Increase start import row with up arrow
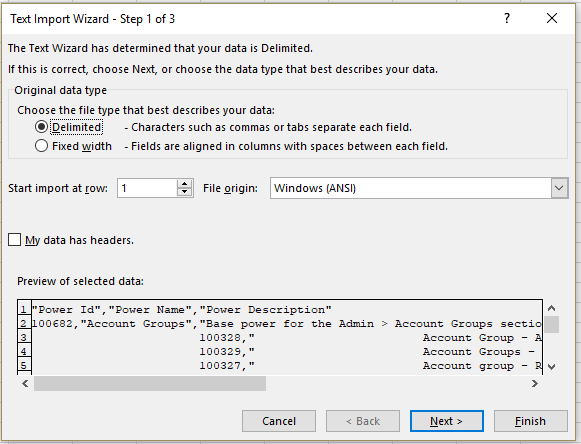This screenshot has height=444, width=581. pos(185,183)
